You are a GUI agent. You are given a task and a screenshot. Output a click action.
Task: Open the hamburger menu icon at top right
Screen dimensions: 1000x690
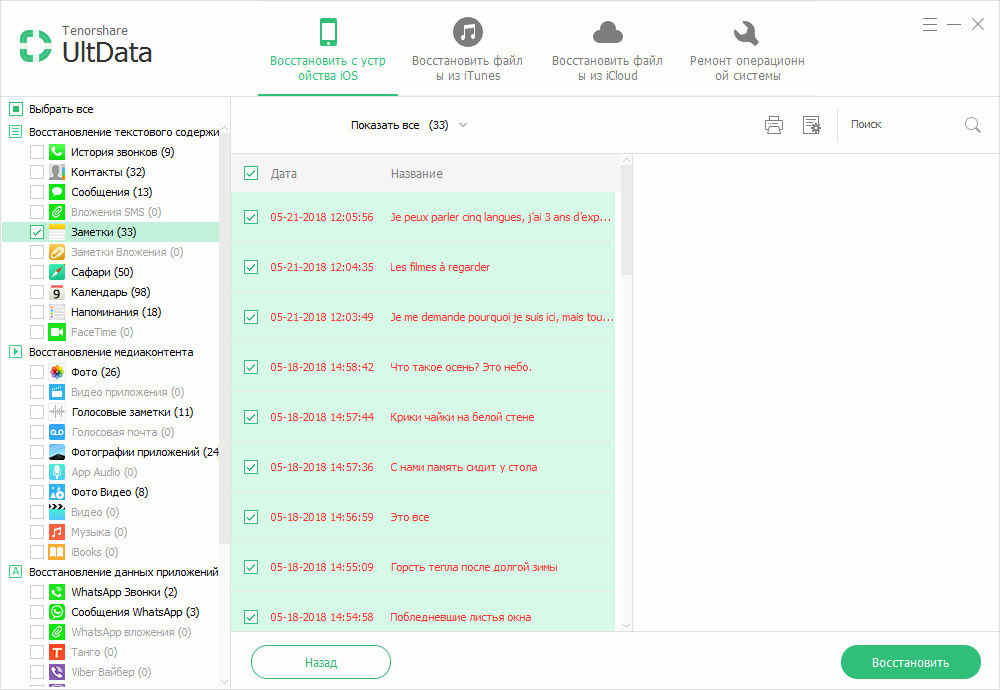(x=930, y=25)
